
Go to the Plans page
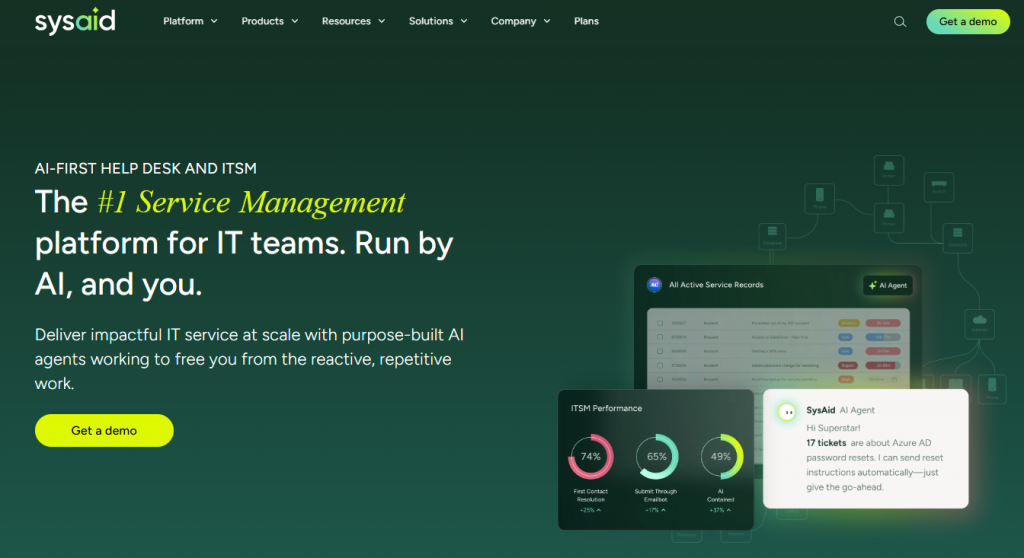[586, 21]
